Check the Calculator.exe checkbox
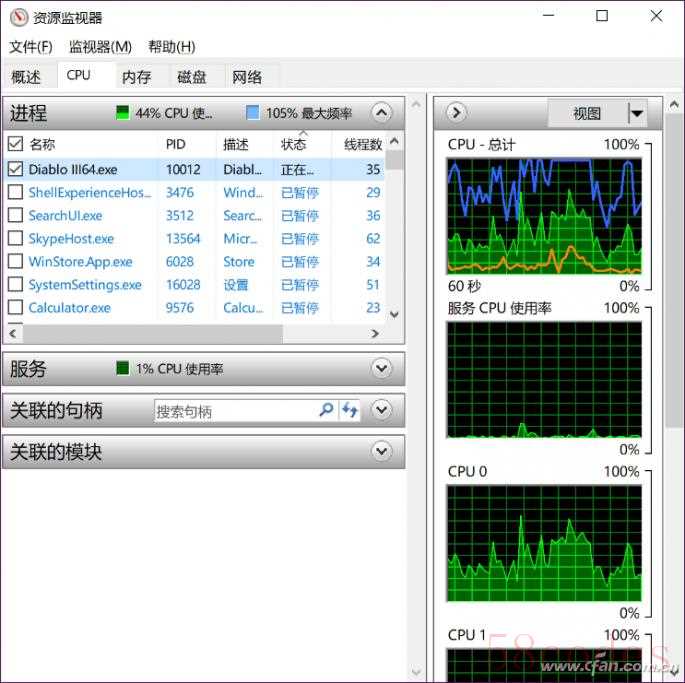The height and width of the screenshot is (683, 685). tap(15, 307)
